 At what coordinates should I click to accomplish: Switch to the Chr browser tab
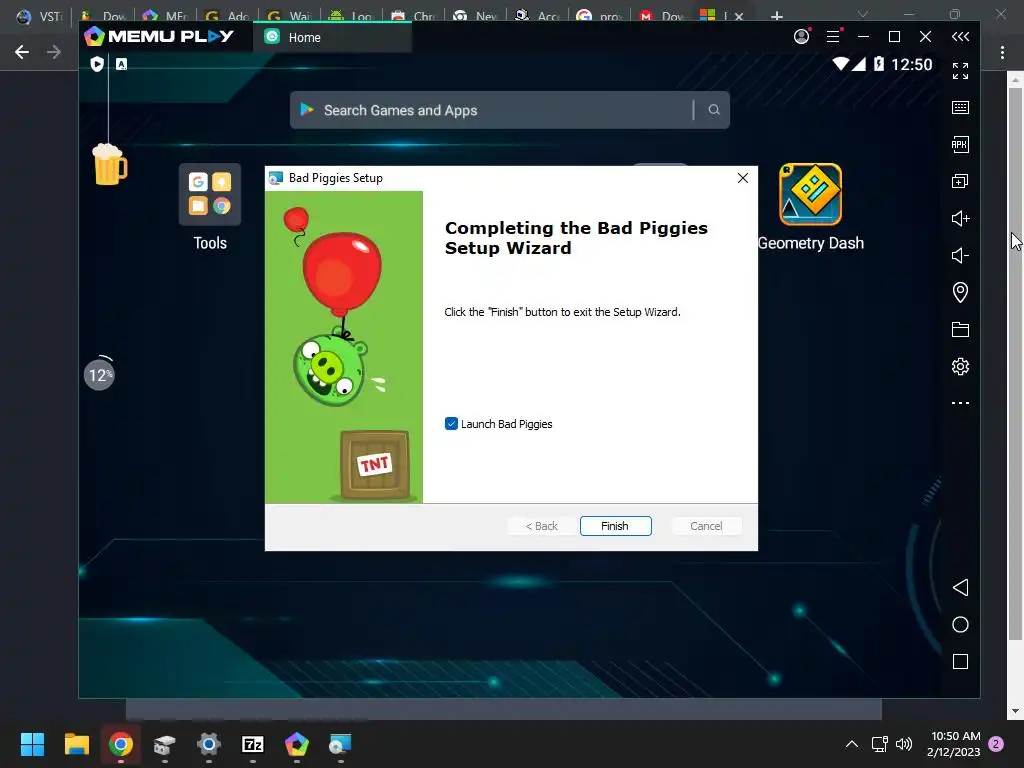(x=413, y=16)
